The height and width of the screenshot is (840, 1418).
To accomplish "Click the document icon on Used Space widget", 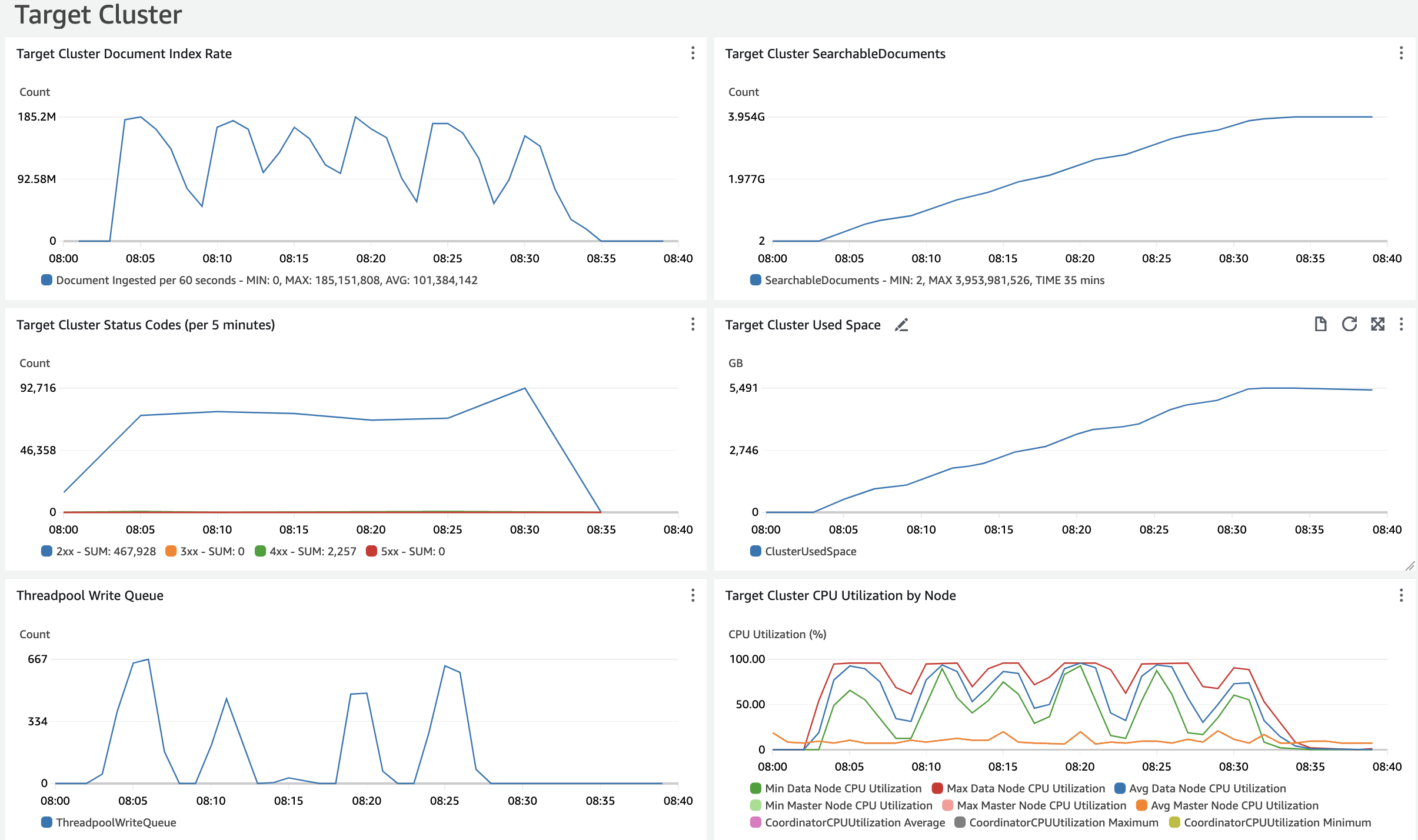I will (1320, 324).
